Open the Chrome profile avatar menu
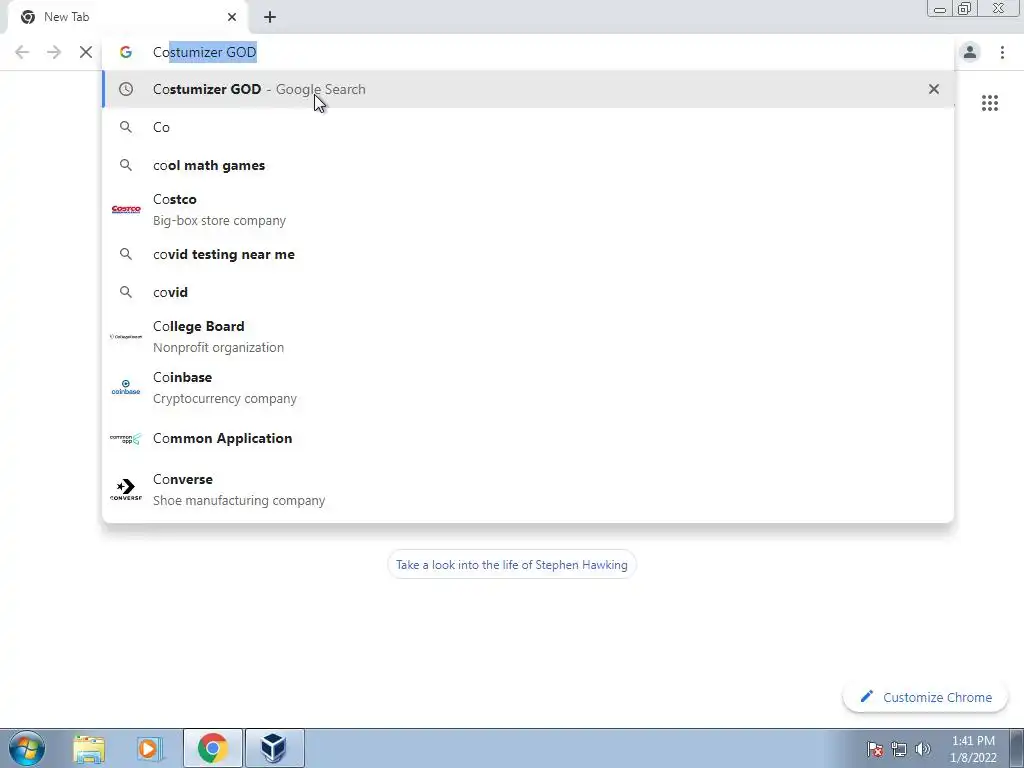 970,52
